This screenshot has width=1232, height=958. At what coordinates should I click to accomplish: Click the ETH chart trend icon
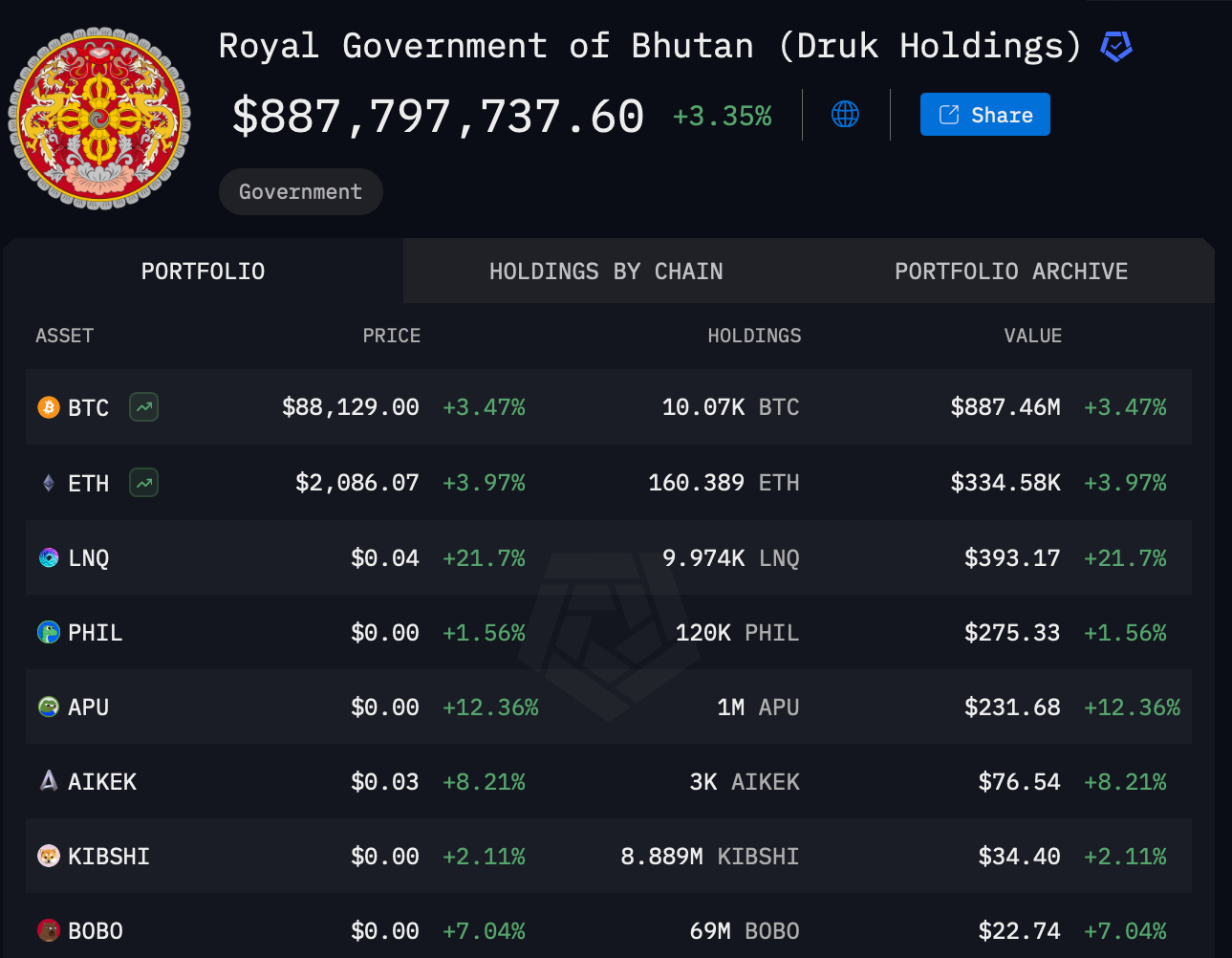pyautogui.click(x=144, y=483)
